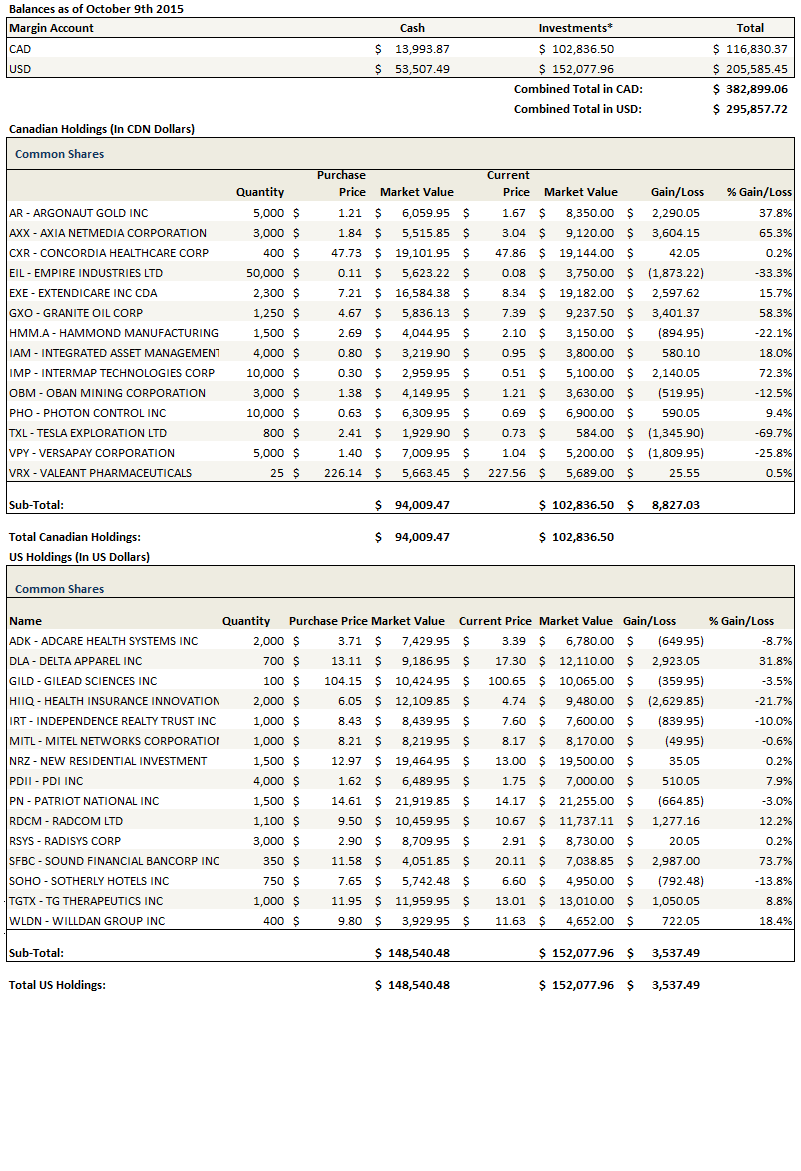Select the Total US Holdings label
Screen dimensions: 801x1171
tap(57, 985)
